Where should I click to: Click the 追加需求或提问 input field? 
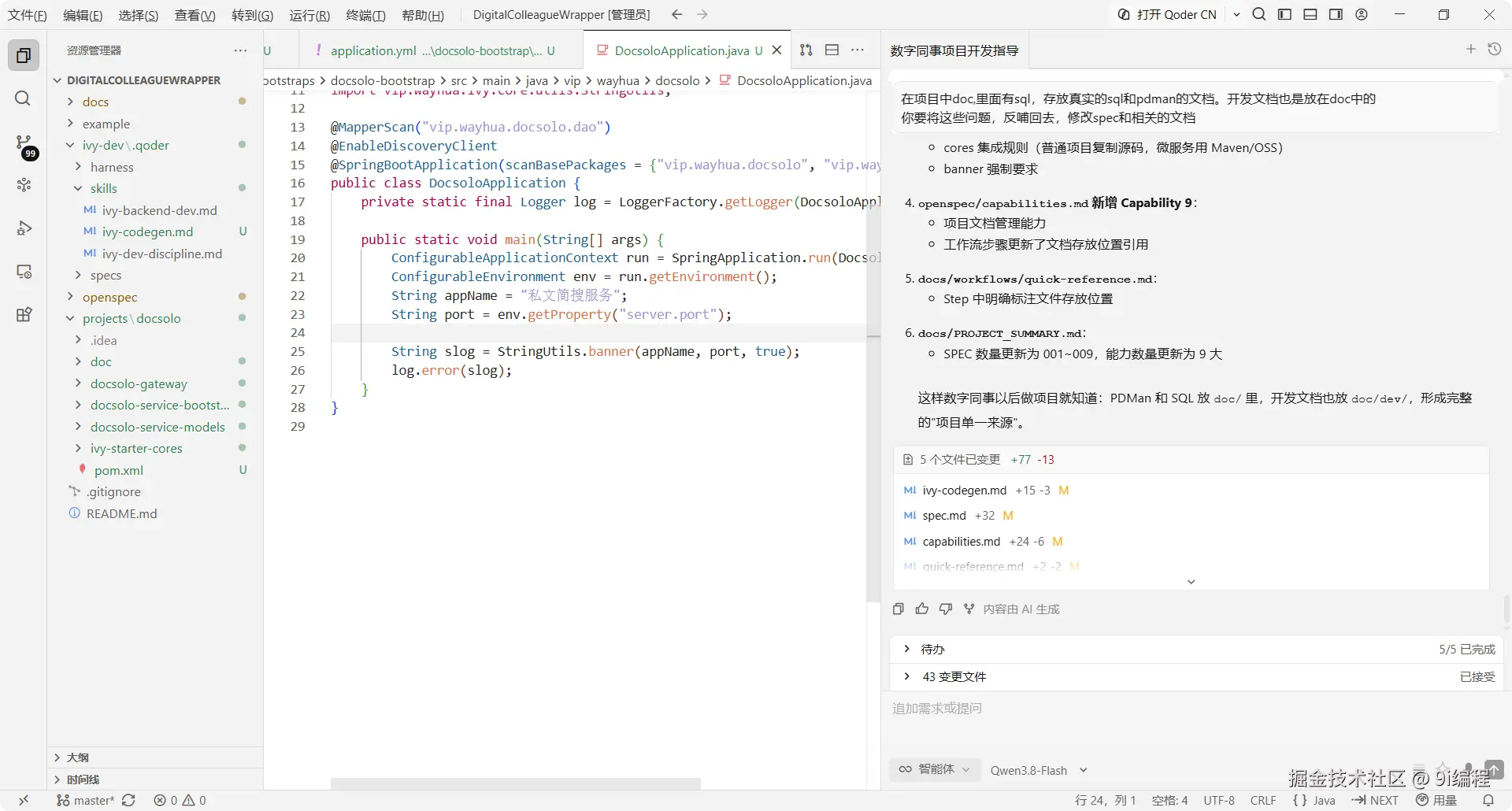coord(1195,709)
